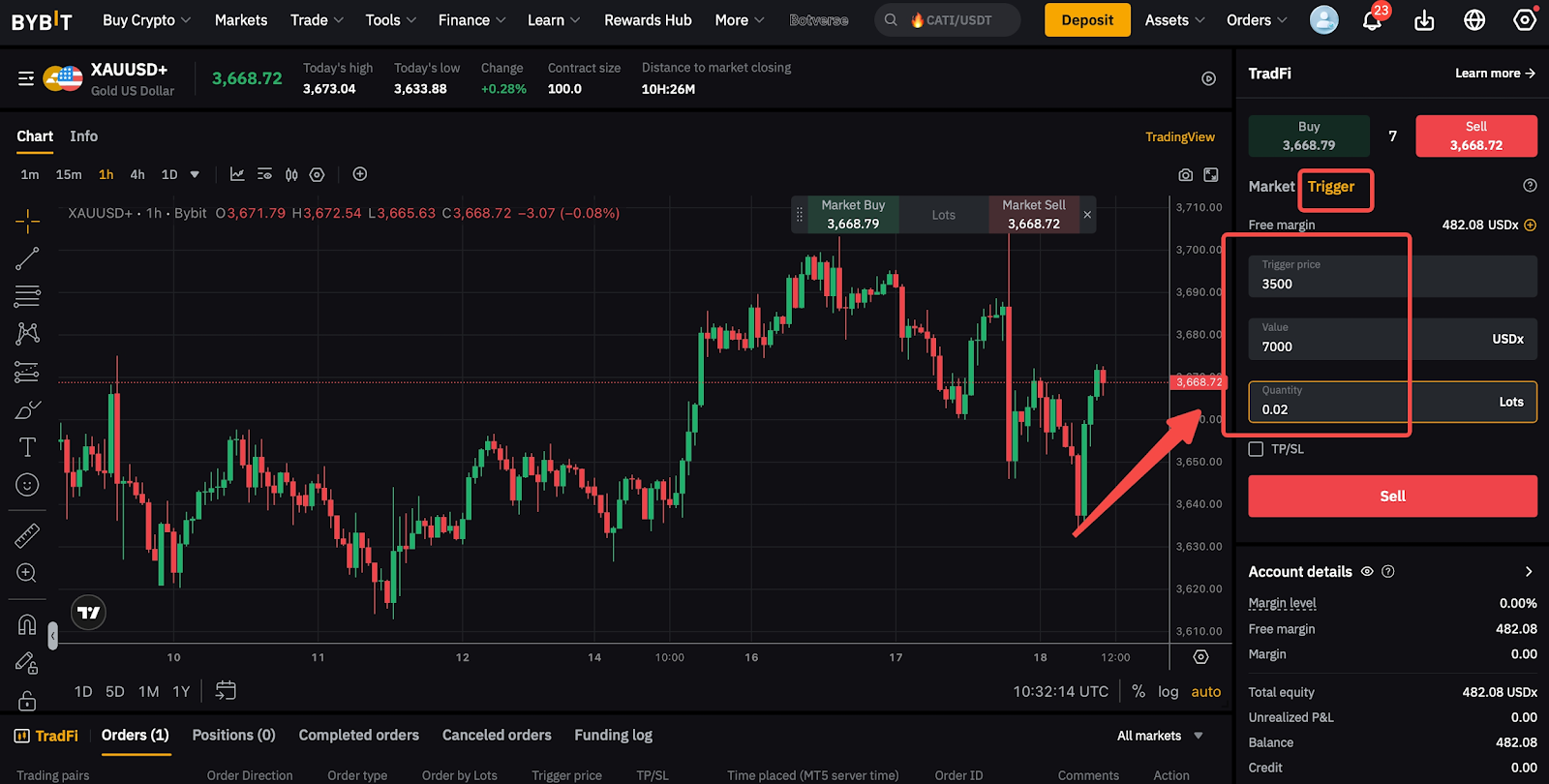
Task: Toggle account details visibility eye
Action: [x=1367, y=572]
